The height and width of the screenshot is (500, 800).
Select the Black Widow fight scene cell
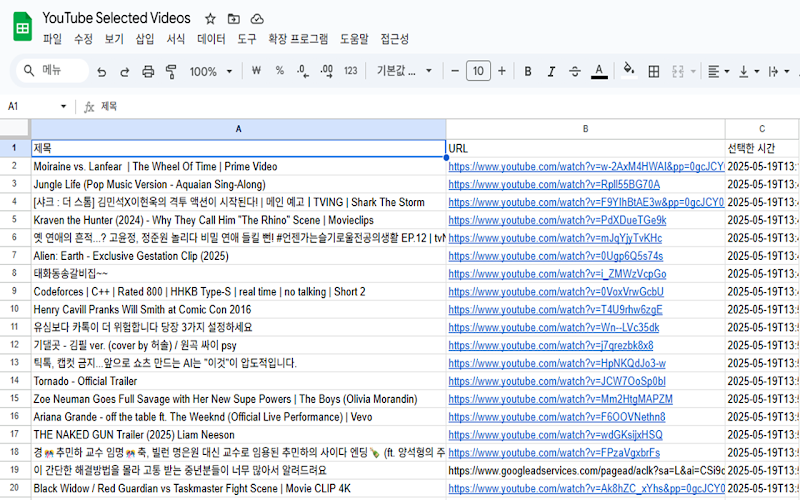click(x=238, y=489)
